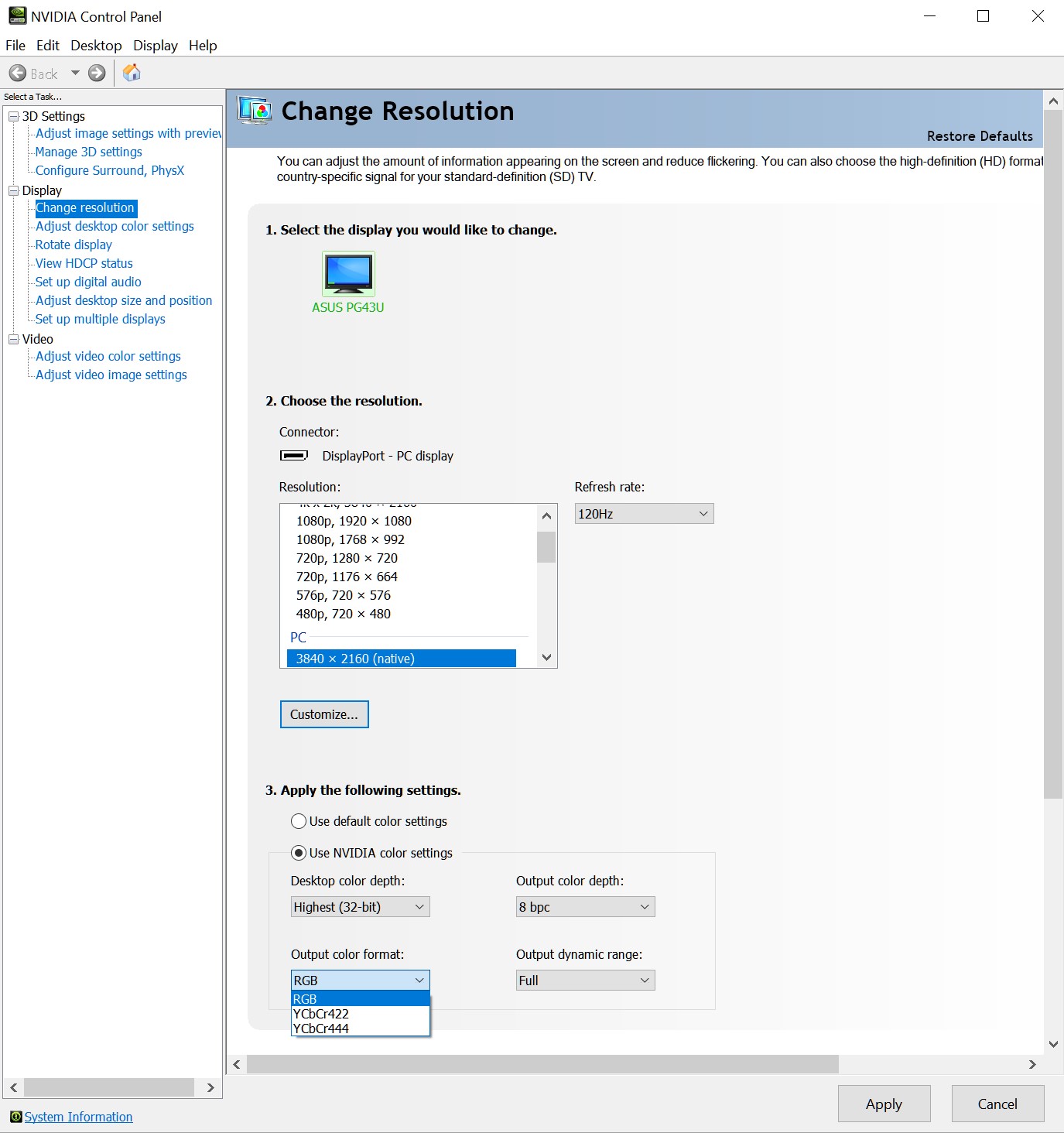This screenshot has height=1133, width=1064.
Task: Click the Home icon in toolbar
Action: tap(132, 73)
